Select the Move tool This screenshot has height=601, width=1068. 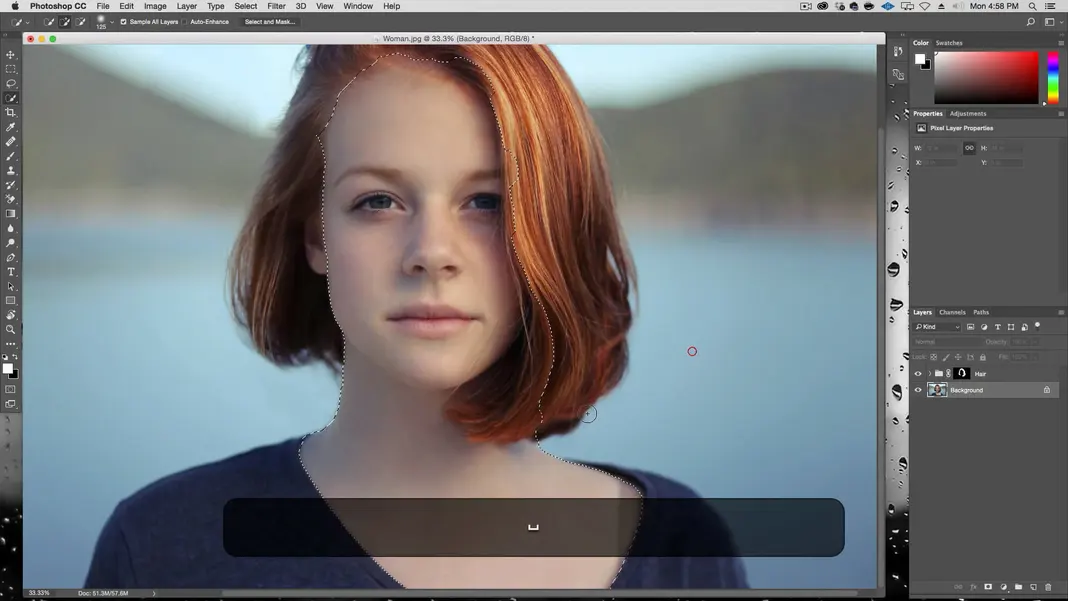[10, 55]
